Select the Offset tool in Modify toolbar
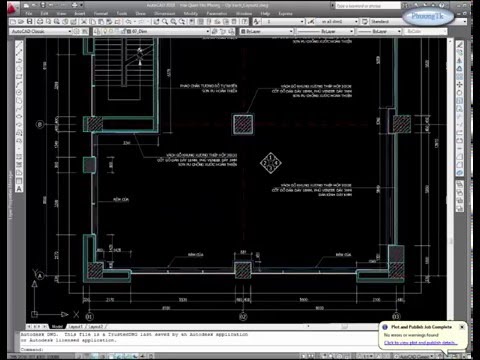The height and width of the screenshot is (360, 480). pos(460,69)
